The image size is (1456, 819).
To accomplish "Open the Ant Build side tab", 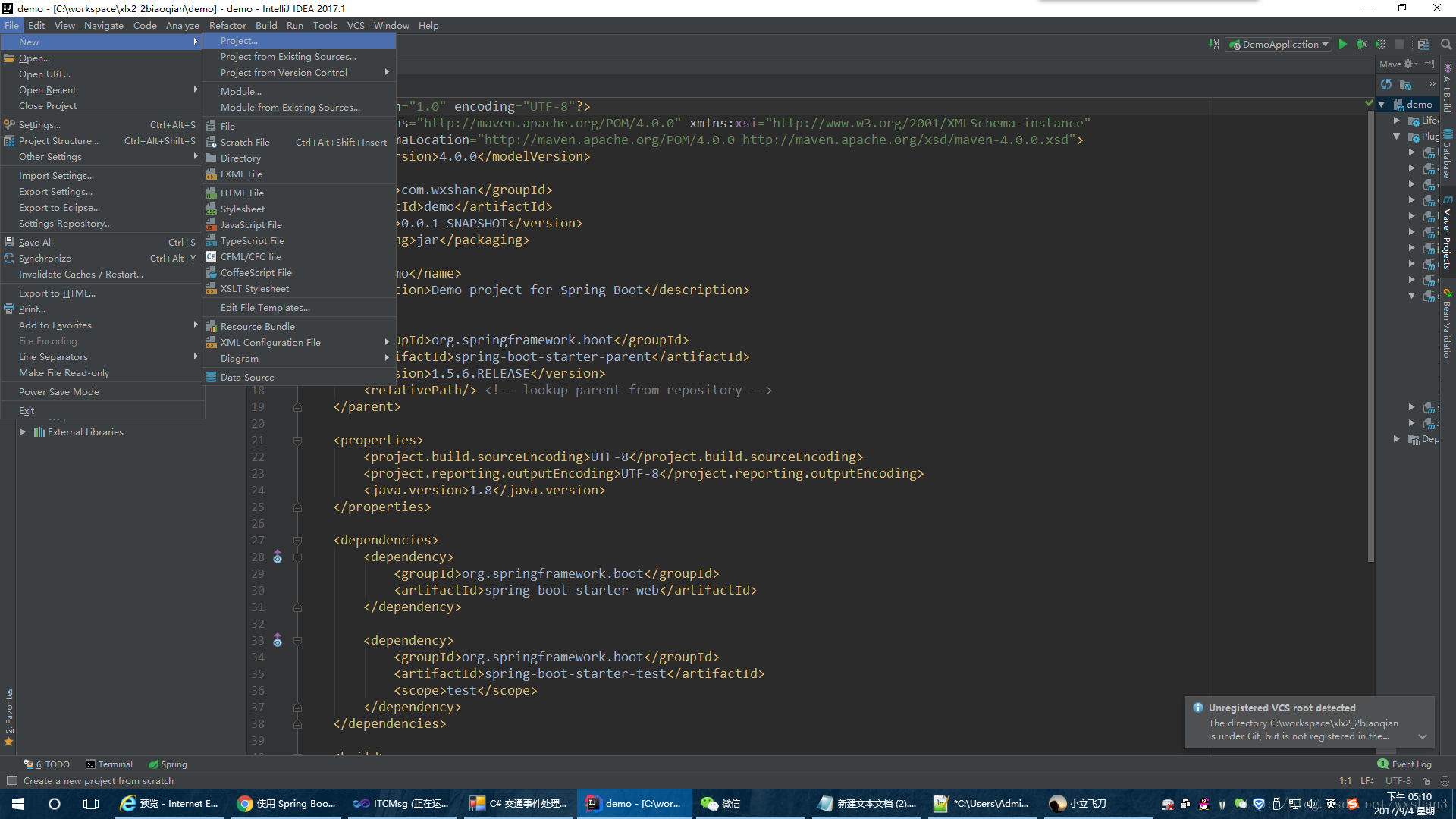I will point(1448,89).
